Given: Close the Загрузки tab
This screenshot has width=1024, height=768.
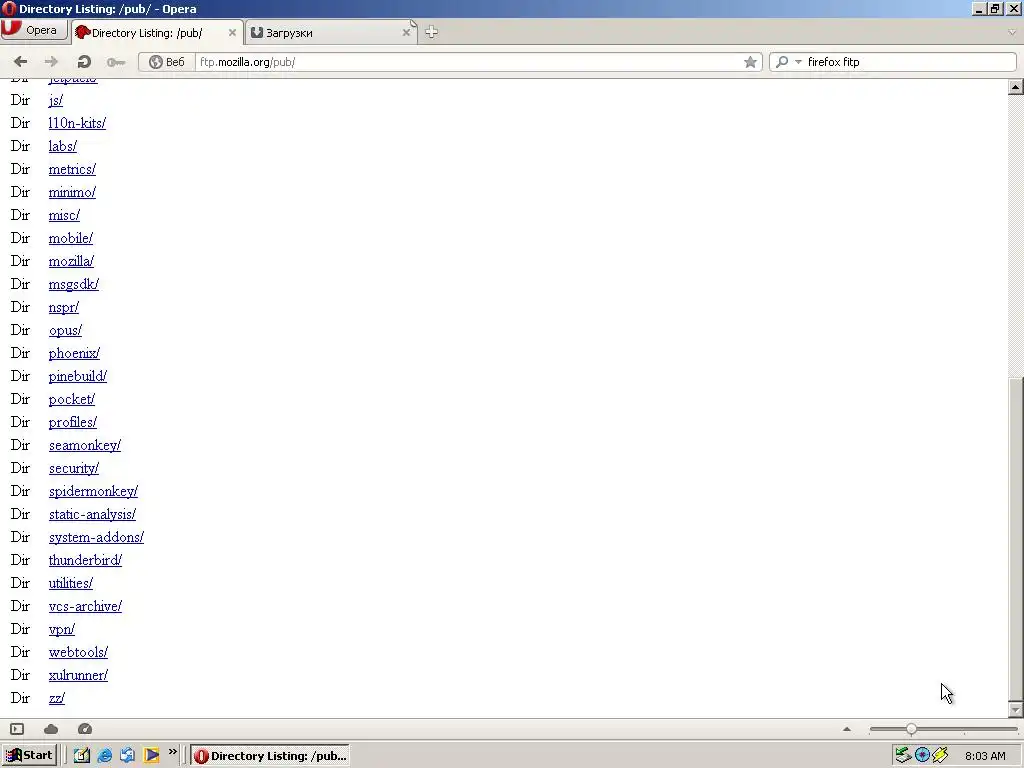Looking at the screenshot, I should point(406,33).
